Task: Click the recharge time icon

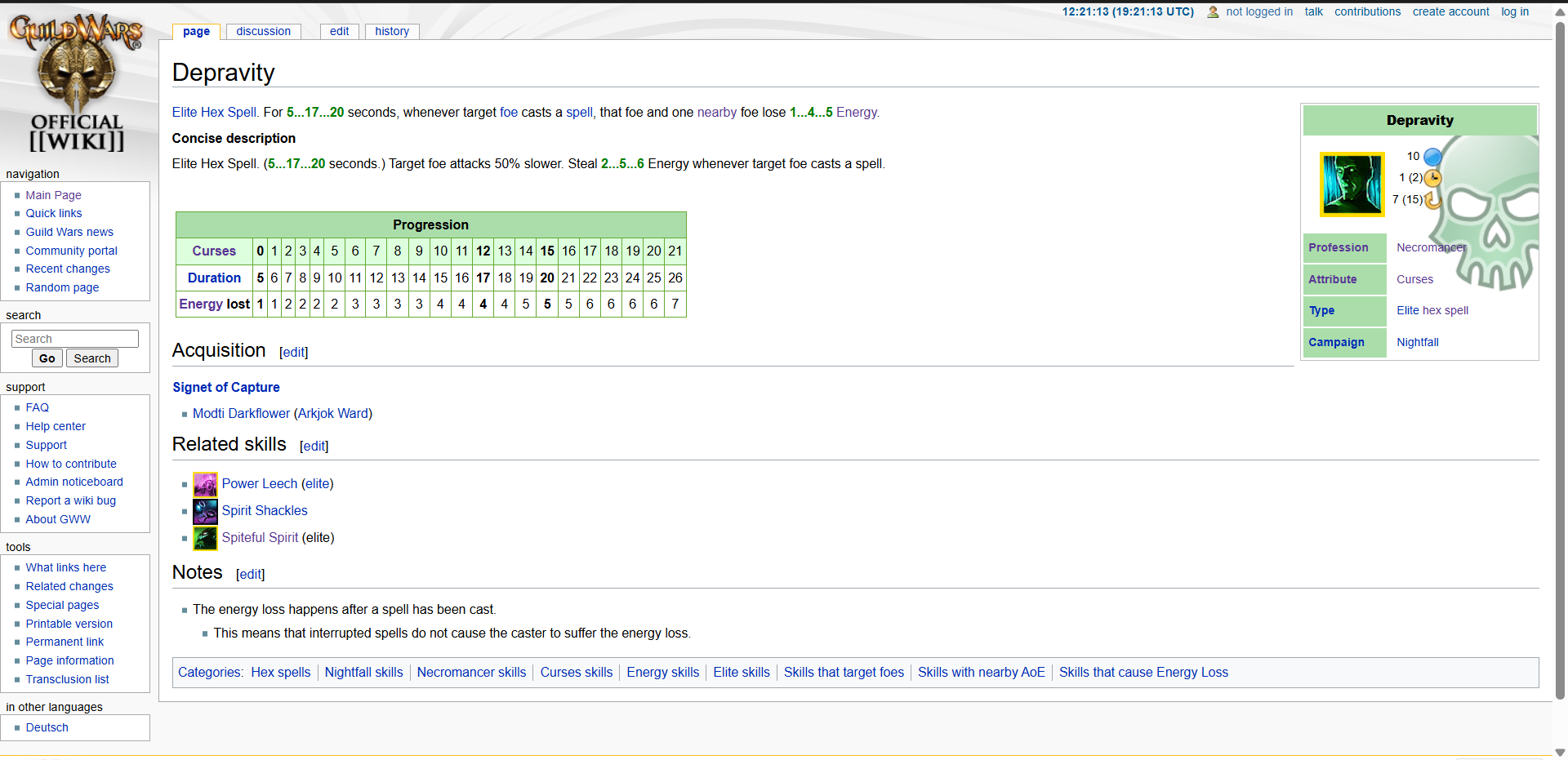Action: point(1432,199)
